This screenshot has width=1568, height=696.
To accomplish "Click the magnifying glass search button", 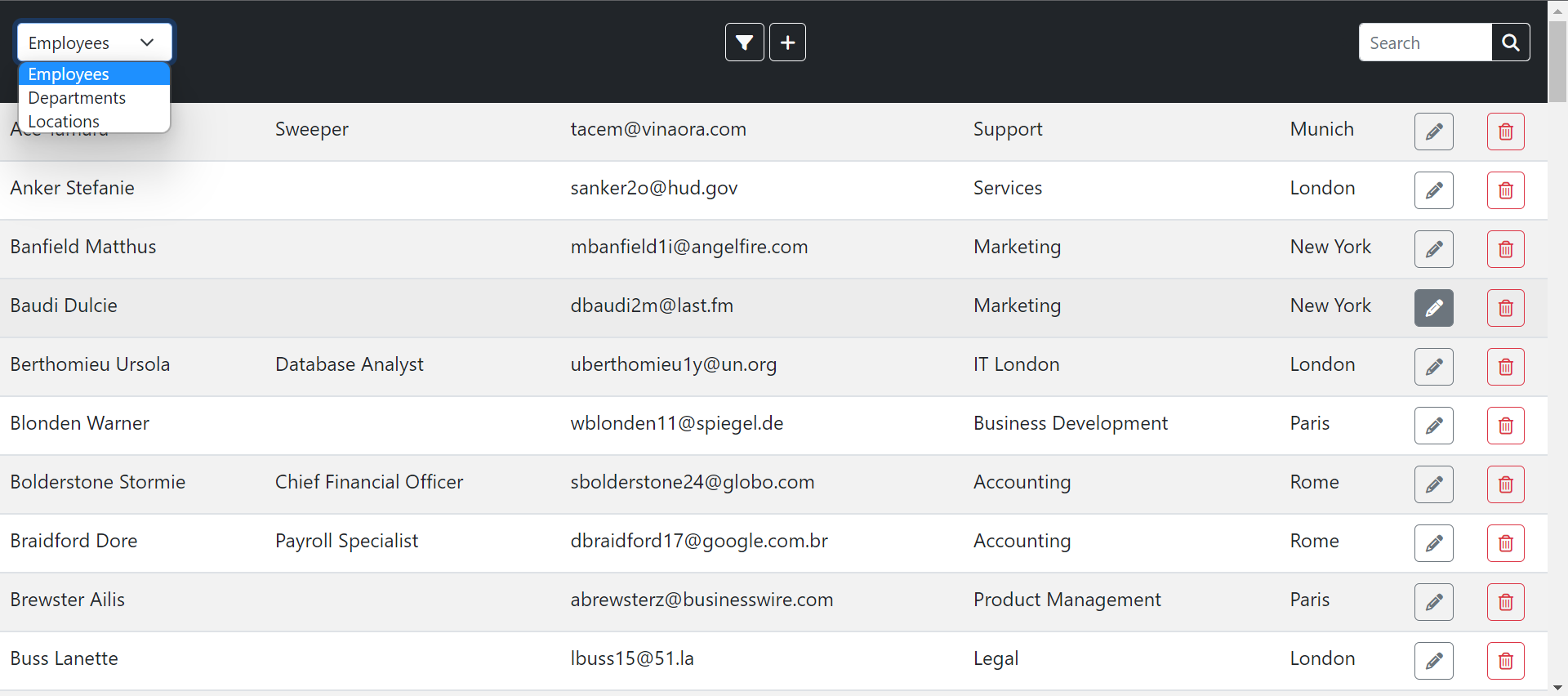I will [x=1510, y=42].
